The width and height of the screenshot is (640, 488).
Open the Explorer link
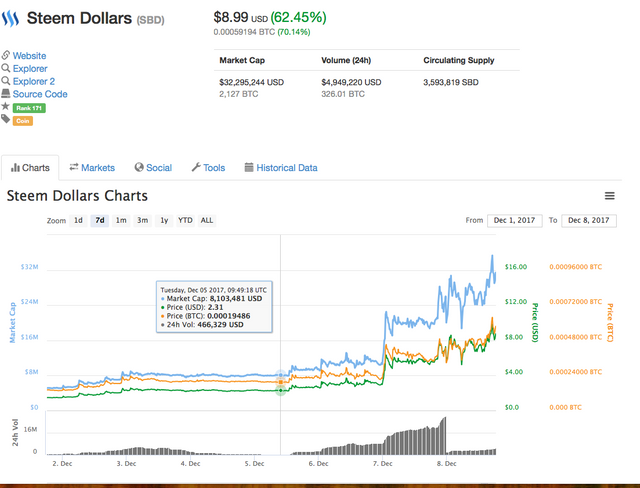(x=30, y=69)
